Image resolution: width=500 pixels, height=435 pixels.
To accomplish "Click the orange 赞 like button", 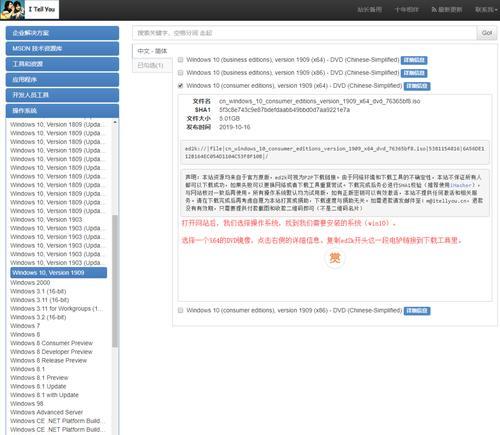I will coord(335,258).
